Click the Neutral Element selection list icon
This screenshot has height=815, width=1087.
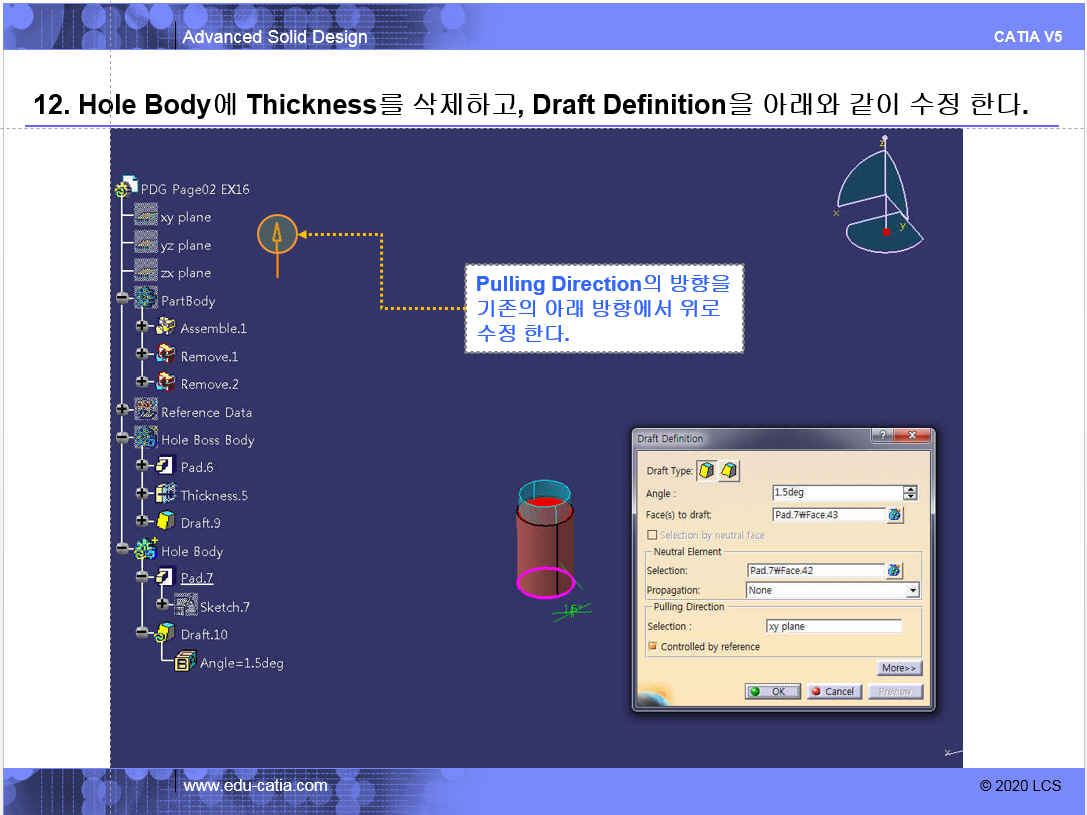tap(894, 570)
